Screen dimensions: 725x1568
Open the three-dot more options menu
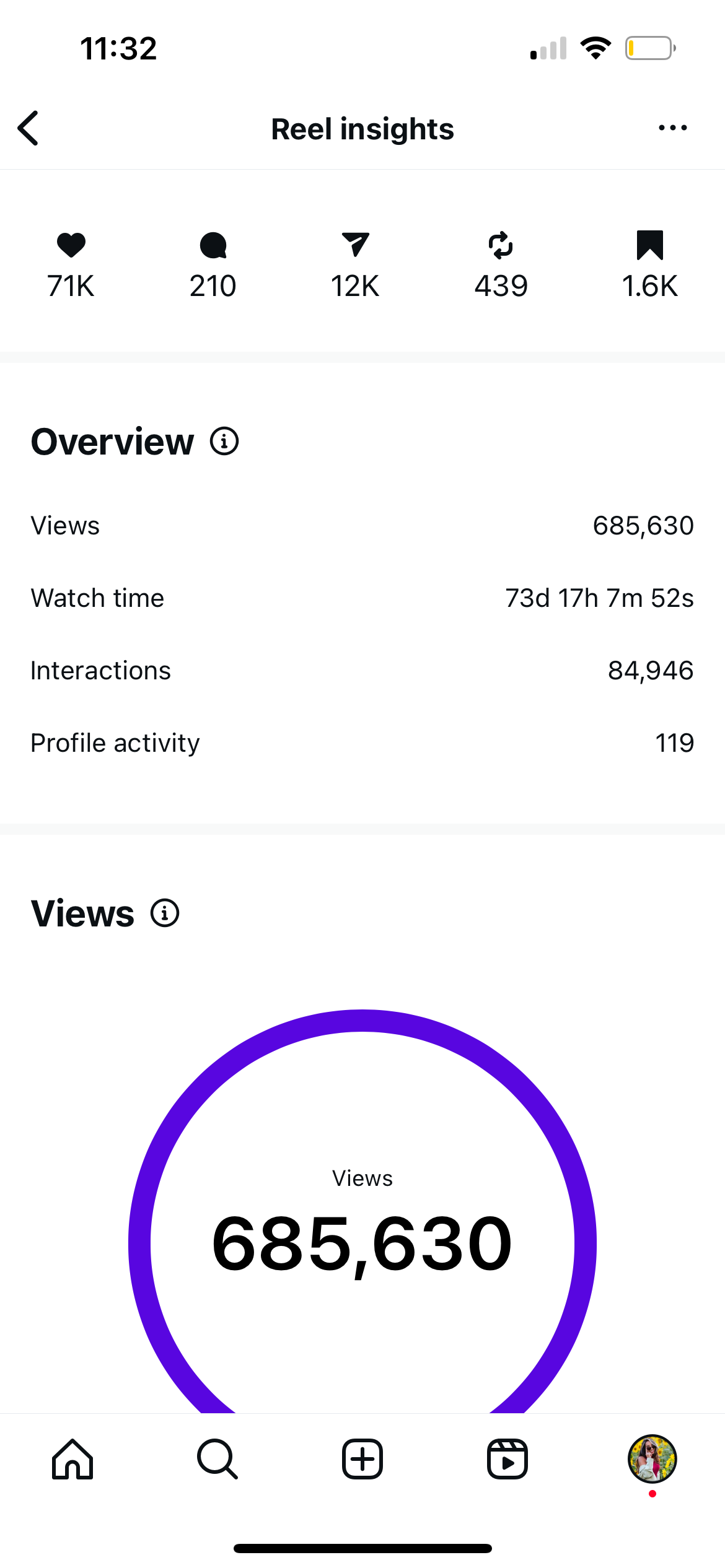(x=672, y=128)
